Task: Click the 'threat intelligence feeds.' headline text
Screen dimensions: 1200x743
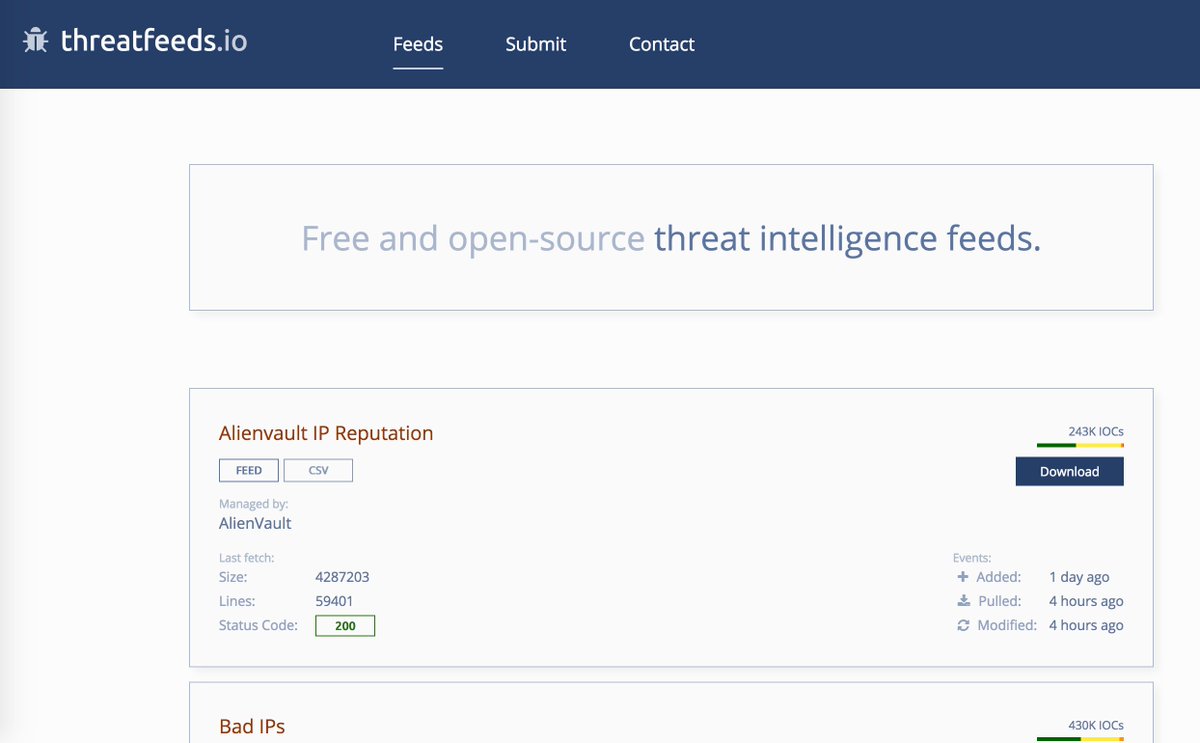Action: click(847, 239)
